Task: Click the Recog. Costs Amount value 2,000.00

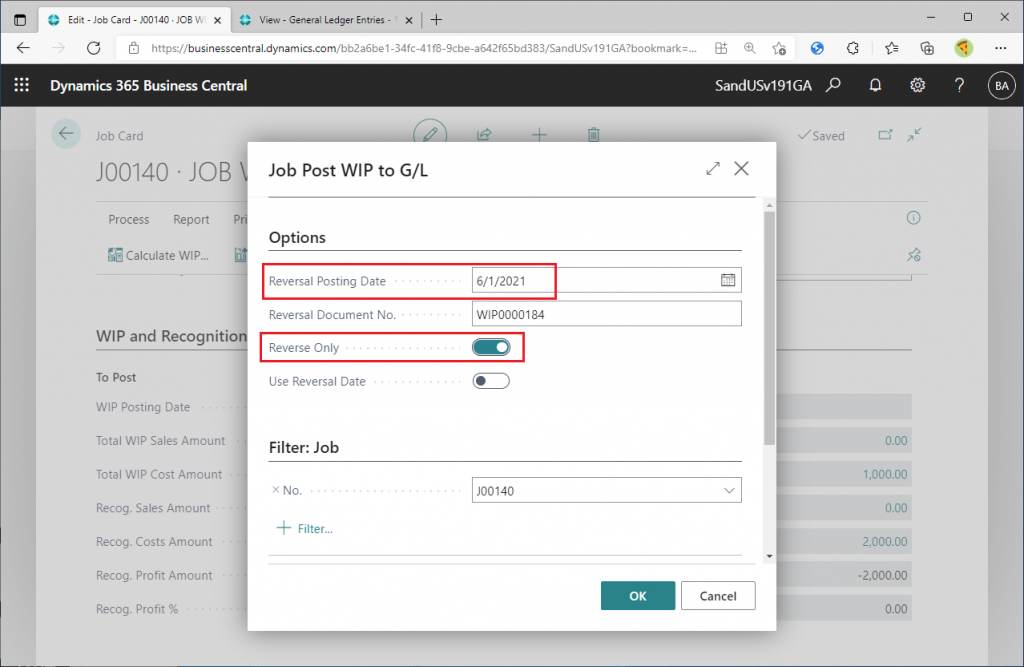Action: coord(884,542)
